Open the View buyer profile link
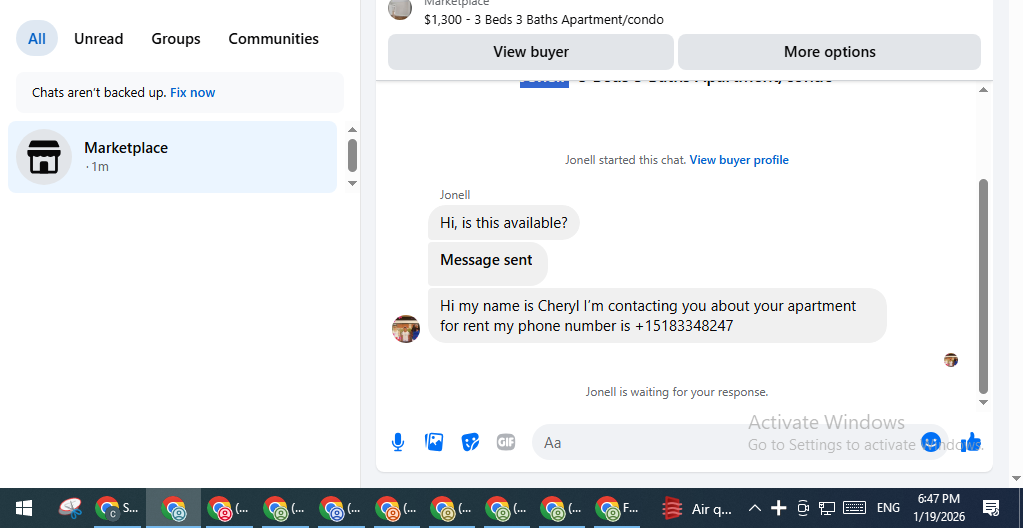This screenshot has width=1023, height=528. (739, 160)
